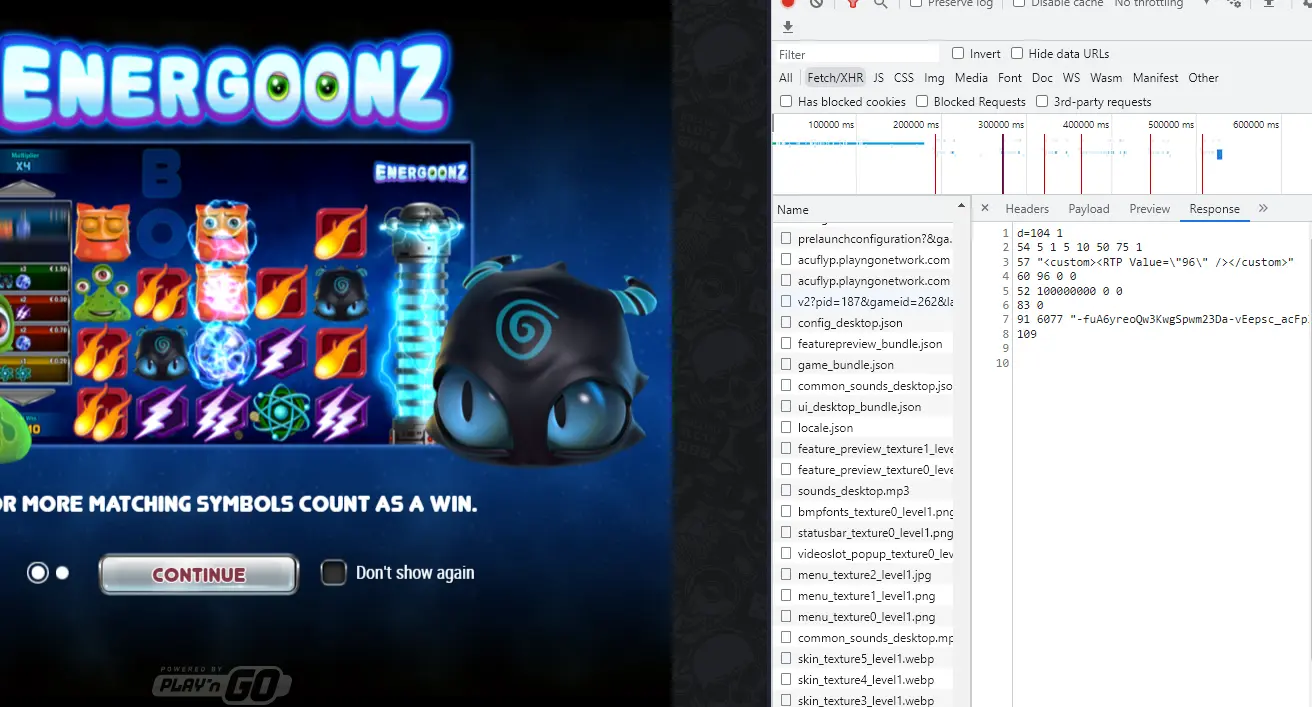Filter by CSS requests
Image resolution: width=1312 pixels, height=707 pixels.
click(x=904, y=77)
